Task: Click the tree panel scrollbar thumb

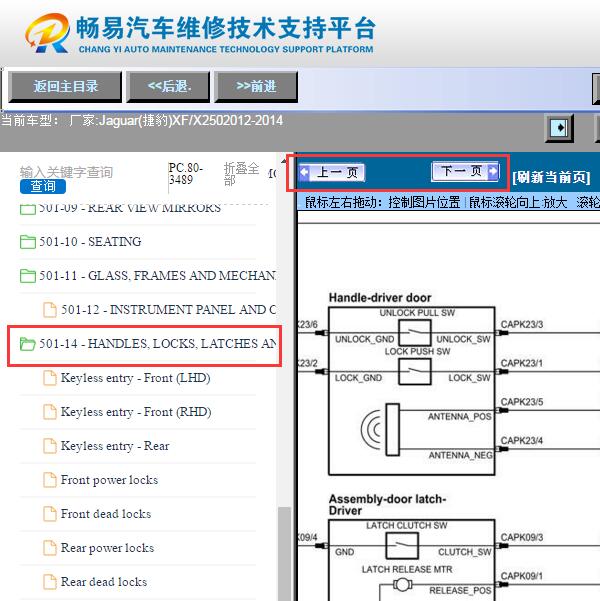Action: click(x=284, y=553)
